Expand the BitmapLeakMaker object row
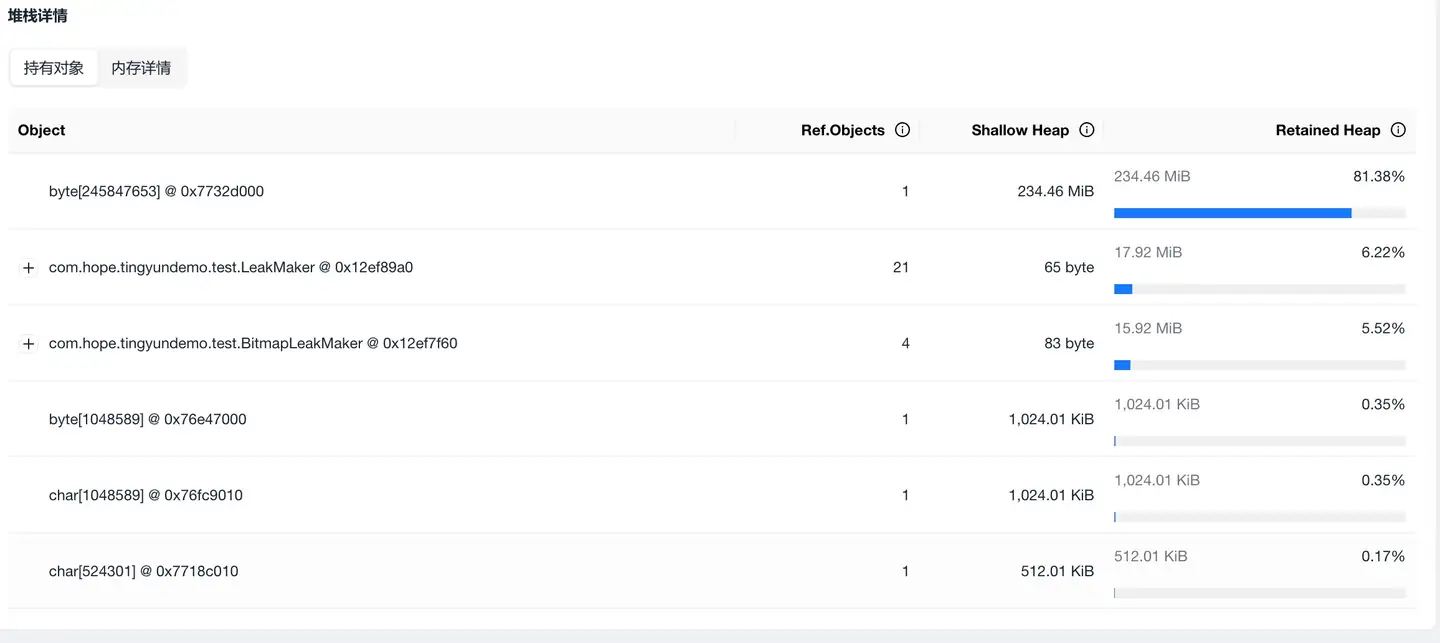1440x643 pixels. pos(29,344)
